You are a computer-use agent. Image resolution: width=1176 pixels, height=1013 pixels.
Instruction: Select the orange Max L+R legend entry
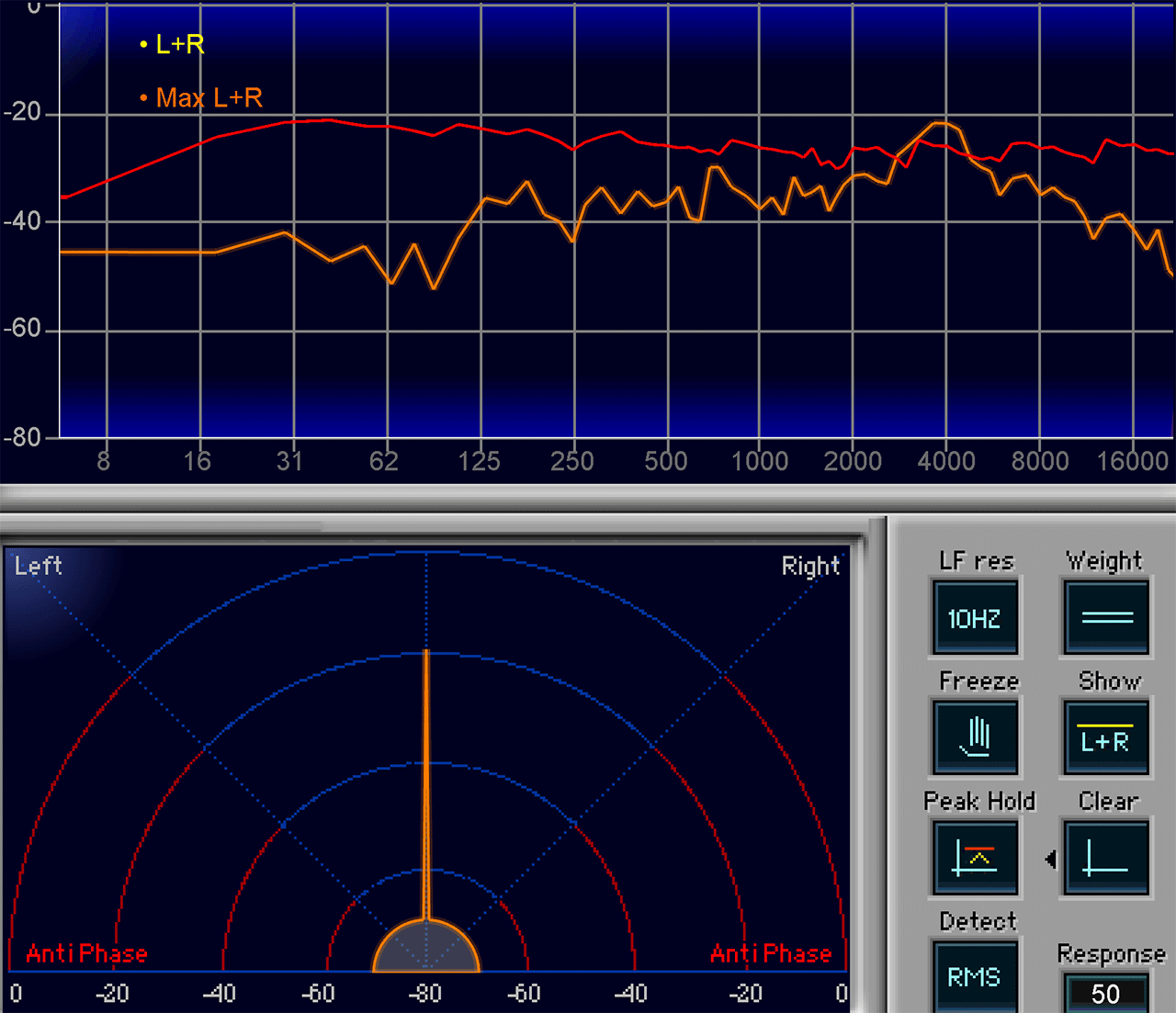pyautogui.click(x=202, y=97)
